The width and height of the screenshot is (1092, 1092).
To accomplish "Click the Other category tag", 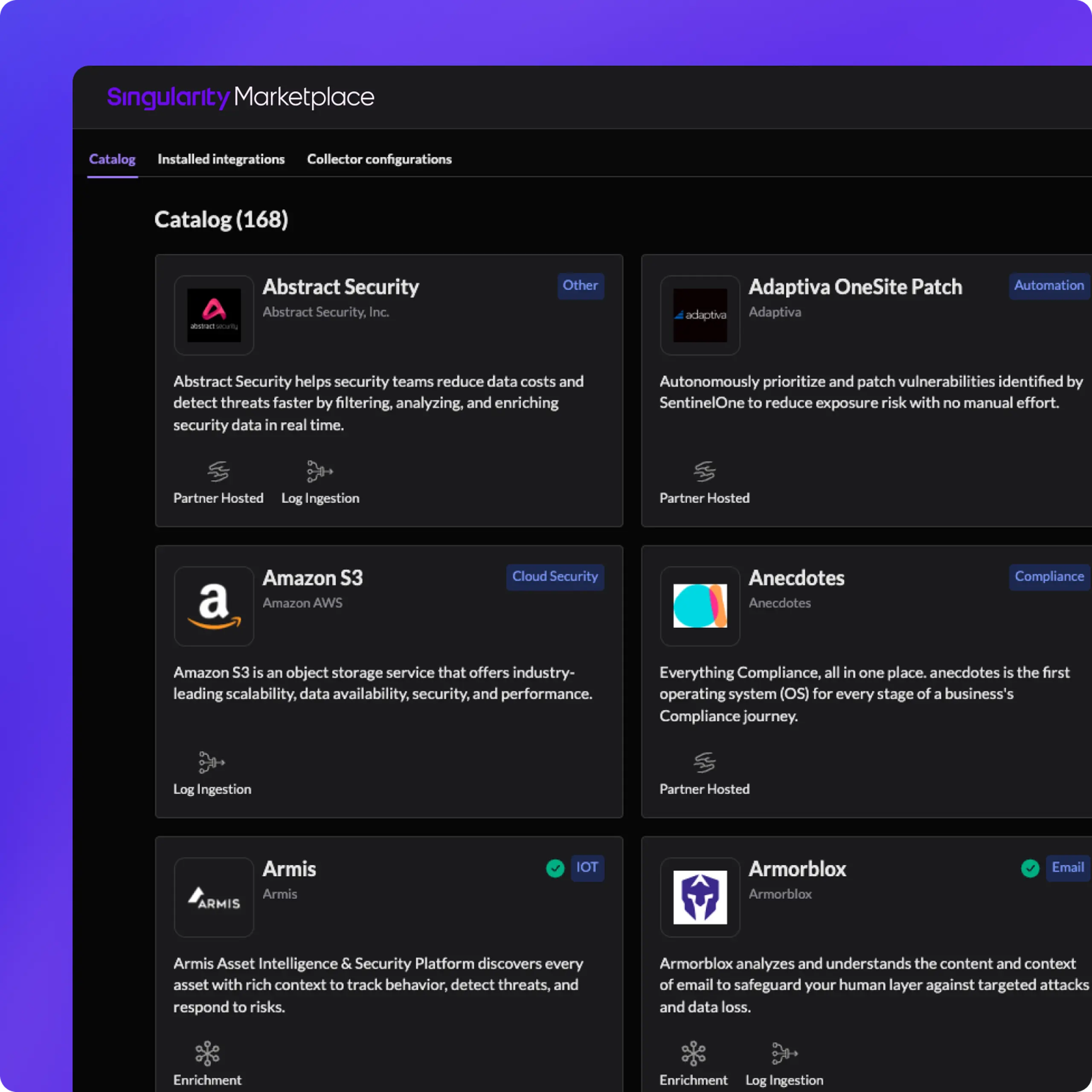I will [x=581, y=286].
